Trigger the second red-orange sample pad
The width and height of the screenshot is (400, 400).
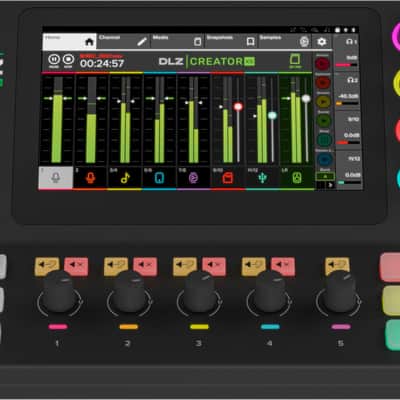point(323,82)
